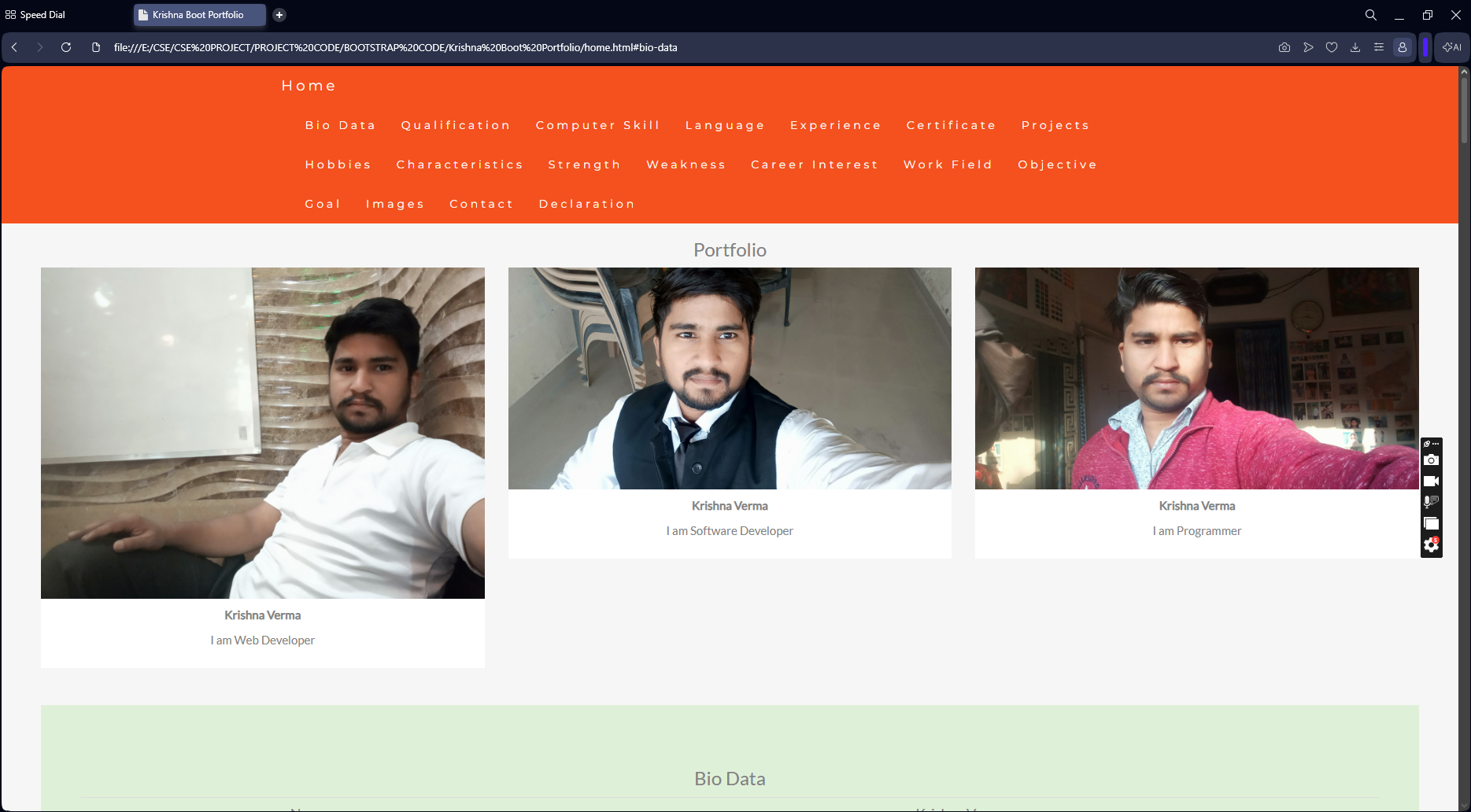The width and height of the screenshot is (1471, 812).
Task: Open settings gear in floating widget
Action: [x=1432, y=544]
